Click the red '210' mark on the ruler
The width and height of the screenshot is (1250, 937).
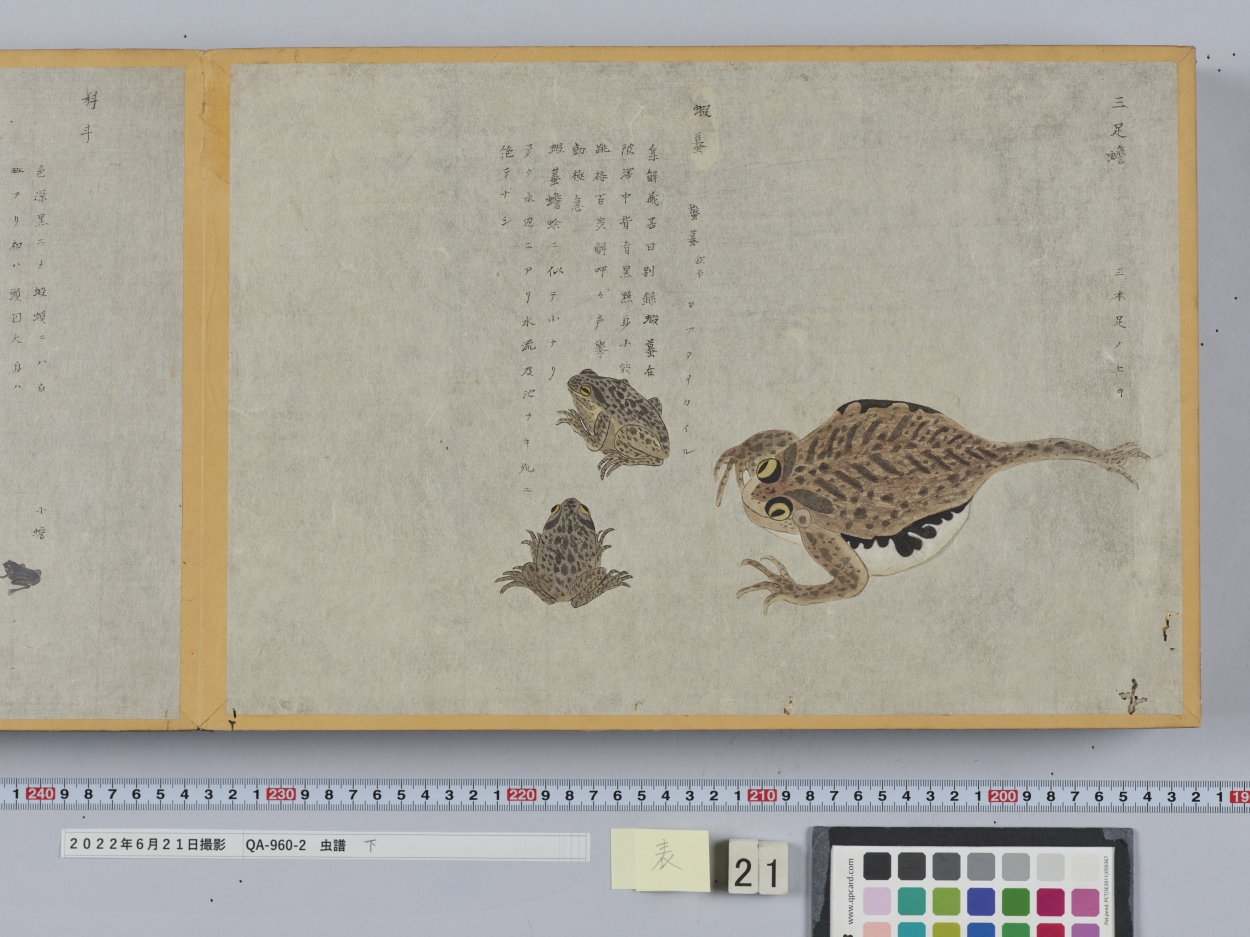[762, 794]
